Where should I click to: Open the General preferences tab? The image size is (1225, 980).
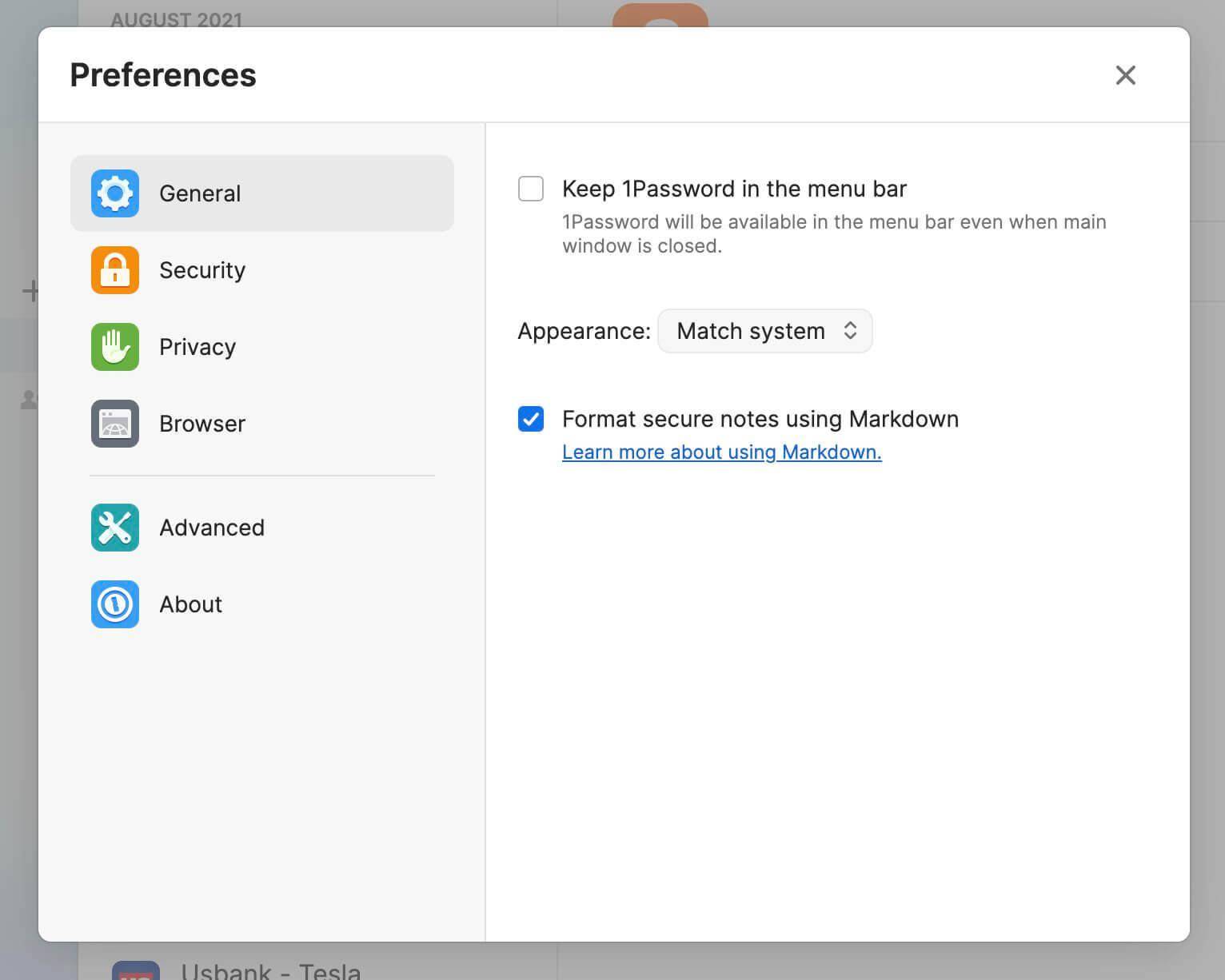click(x=262, y=193)
